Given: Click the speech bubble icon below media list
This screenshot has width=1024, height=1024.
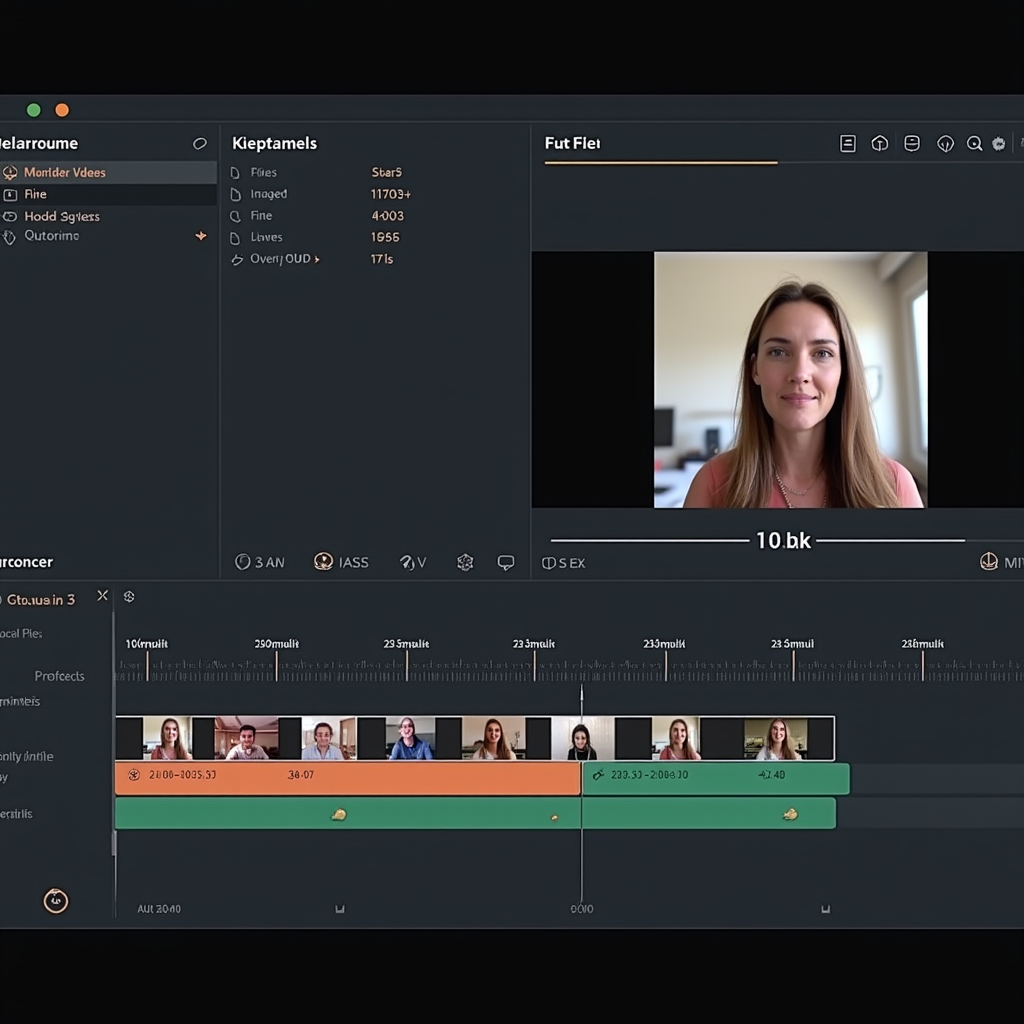Looking at the screenshot, I should pyautogui.click(x=506, y=563).
